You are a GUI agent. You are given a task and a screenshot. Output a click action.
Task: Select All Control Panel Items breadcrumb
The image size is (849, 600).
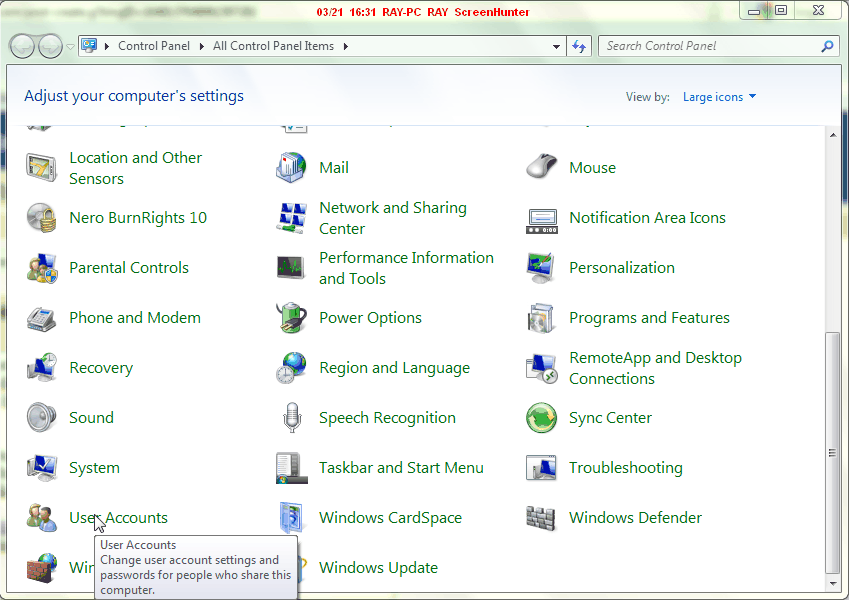(x=273, y=46)
